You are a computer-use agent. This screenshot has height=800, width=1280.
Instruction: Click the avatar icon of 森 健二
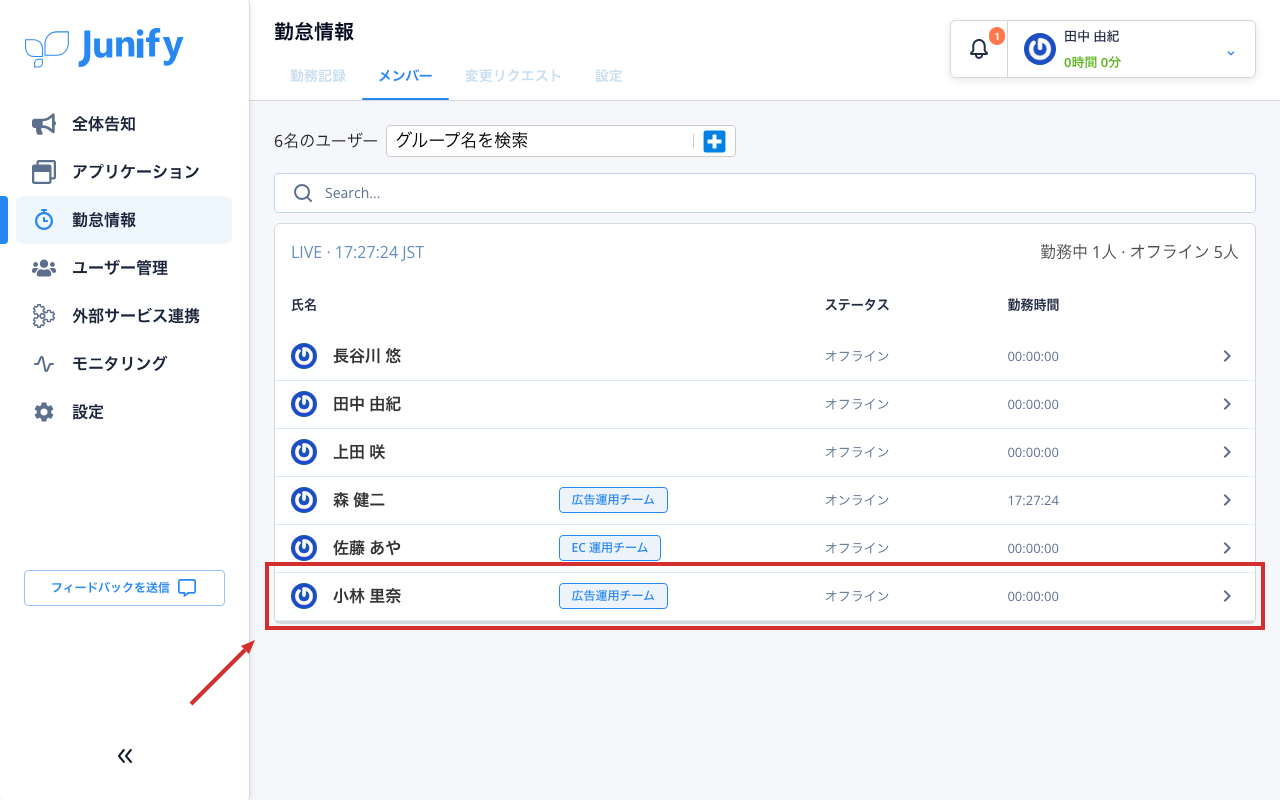304,500
